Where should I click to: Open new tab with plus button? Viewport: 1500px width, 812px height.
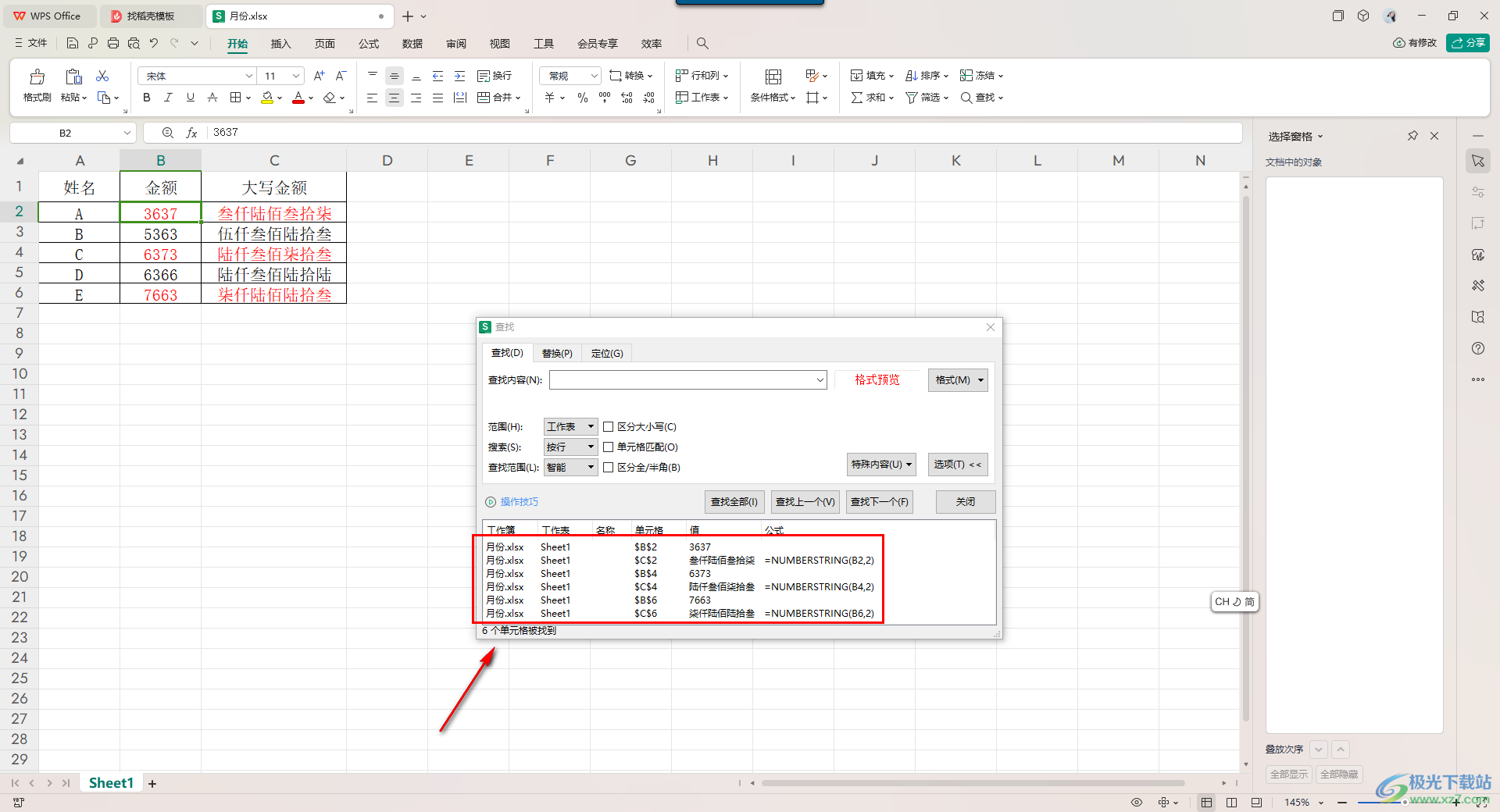pos(408,16)
